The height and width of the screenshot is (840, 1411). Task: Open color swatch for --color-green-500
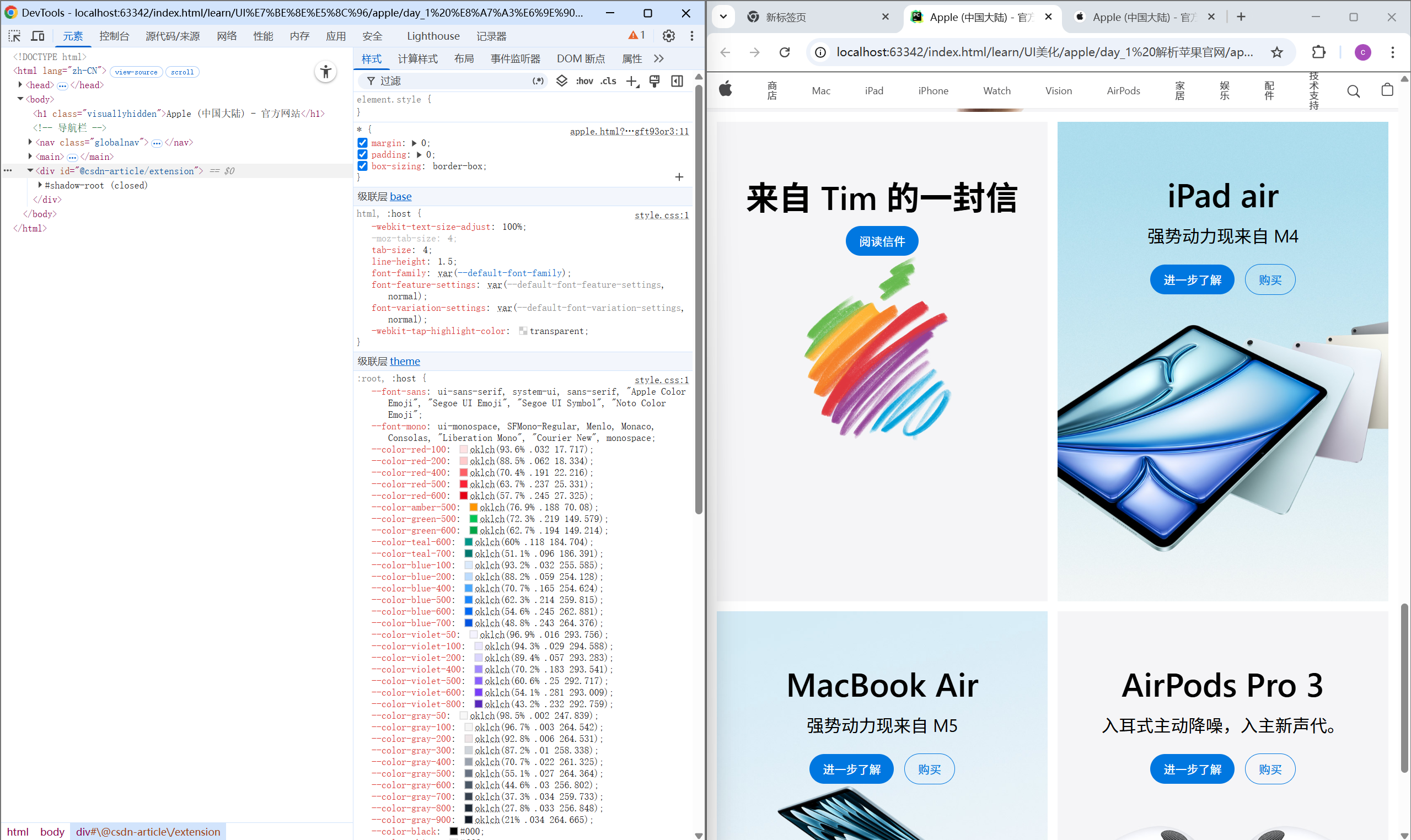pos(473,519)
